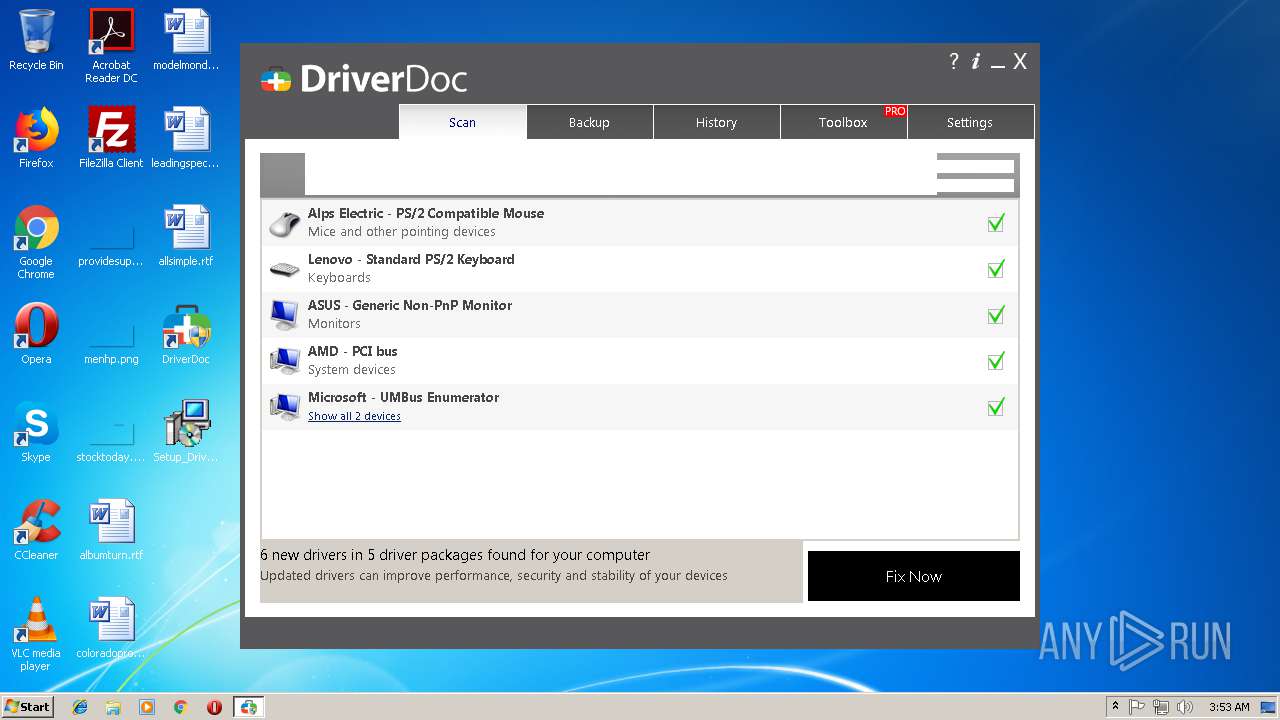The width and height of the screenshot is (1280, 720).
Task: Click Show all 2 devices link
Action: pos(354,416)
